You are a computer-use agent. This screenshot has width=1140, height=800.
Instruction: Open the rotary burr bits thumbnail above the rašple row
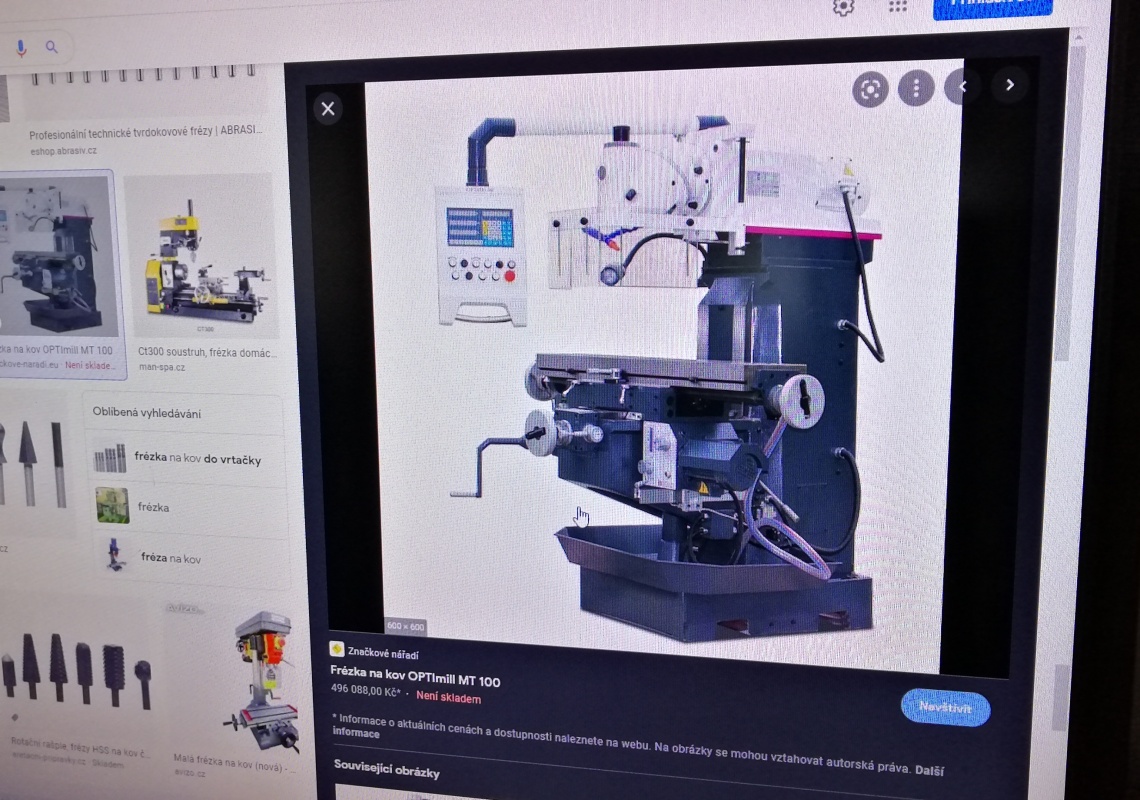pyautogui.click(x=36, y=464)
